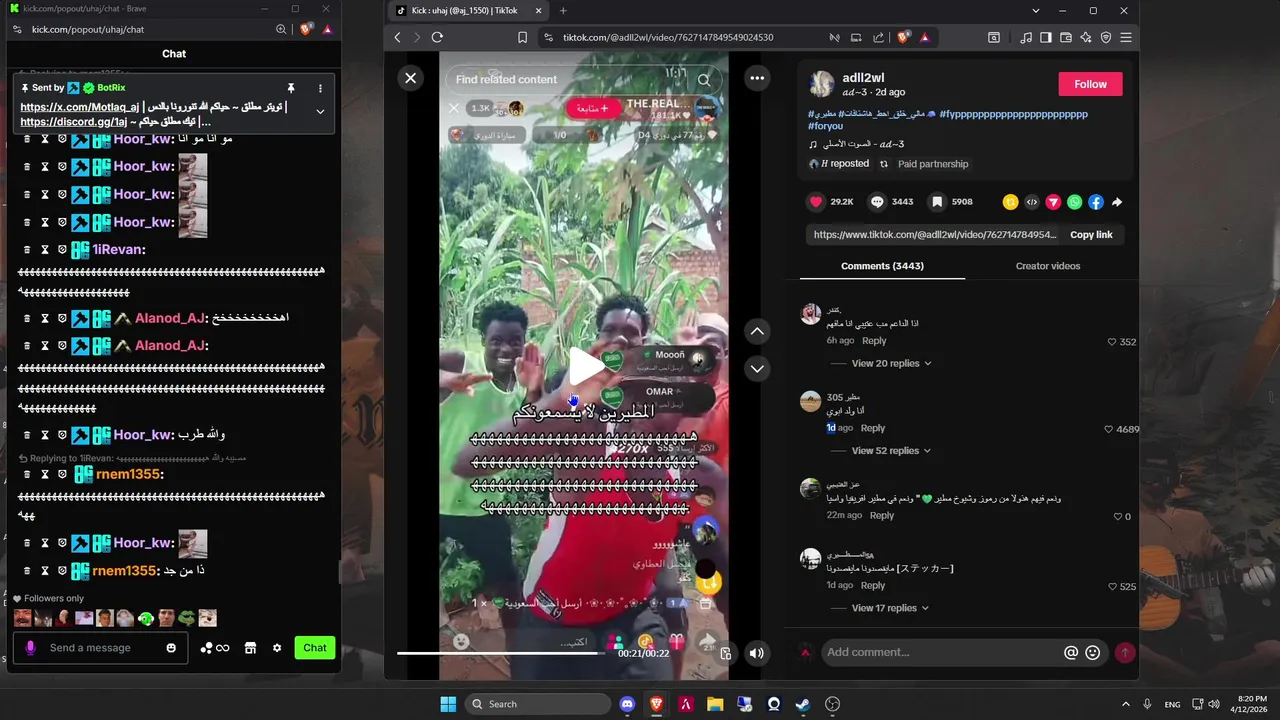Go to the previous video with up arrow
The height and width of the screenshot is (720, 1280).
[x=757, y=331]
